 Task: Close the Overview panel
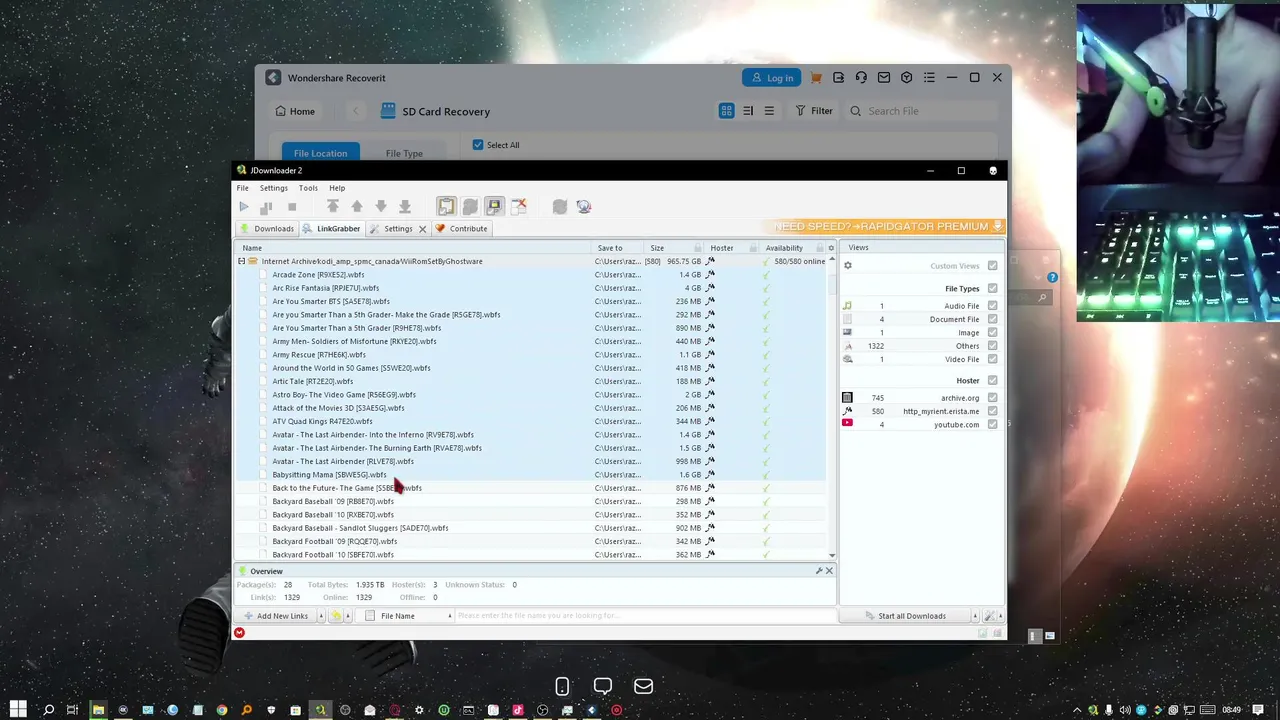(829, 571)
